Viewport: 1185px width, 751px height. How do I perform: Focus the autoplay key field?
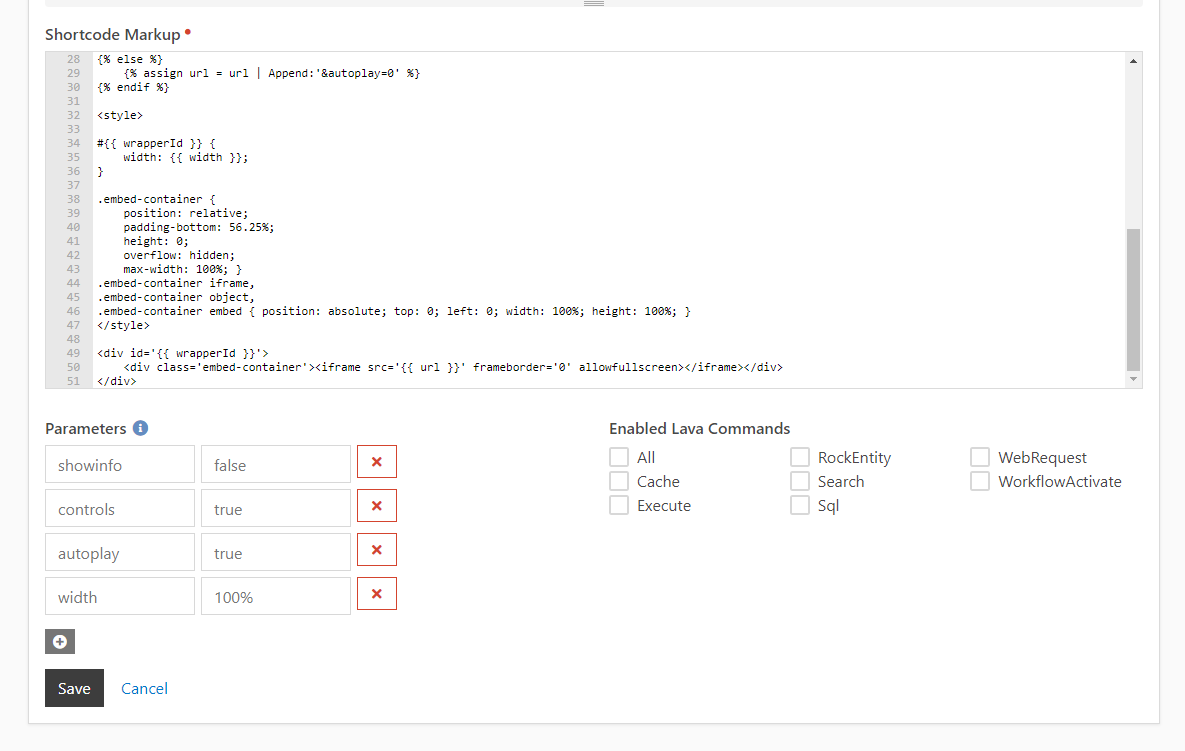point(120,552)
